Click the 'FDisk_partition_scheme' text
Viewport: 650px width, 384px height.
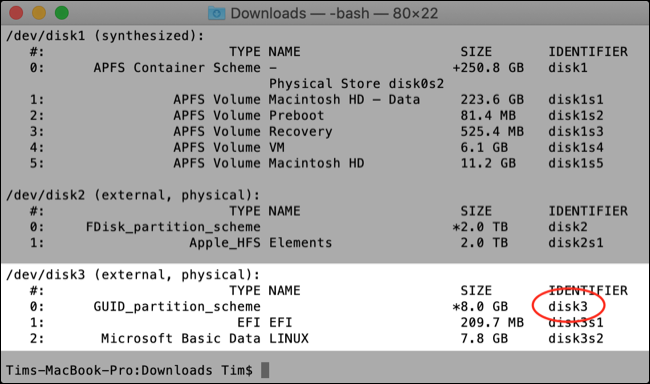(173, 227)
